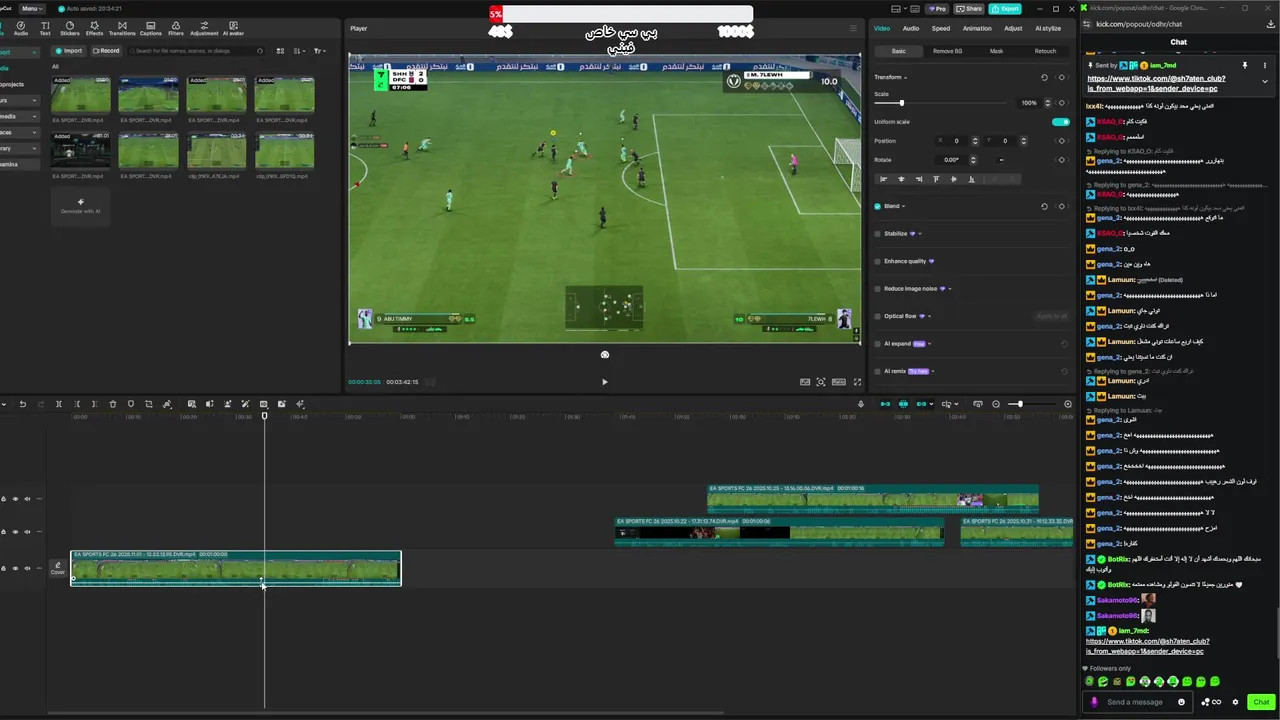Uncheck the Blend checkbox
Image resolution: width=1280 pixels, height=720 pixels.
878,206
